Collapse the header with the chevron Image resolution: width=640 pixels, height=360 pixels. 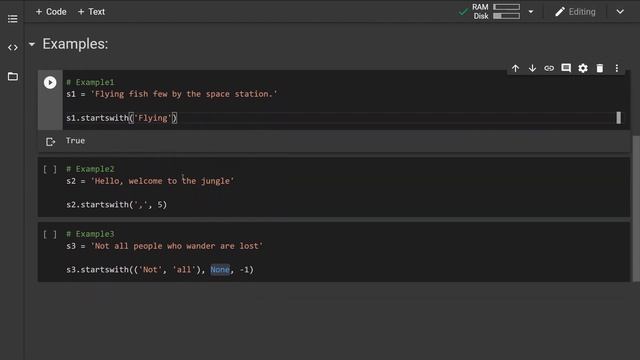[620, 12]
